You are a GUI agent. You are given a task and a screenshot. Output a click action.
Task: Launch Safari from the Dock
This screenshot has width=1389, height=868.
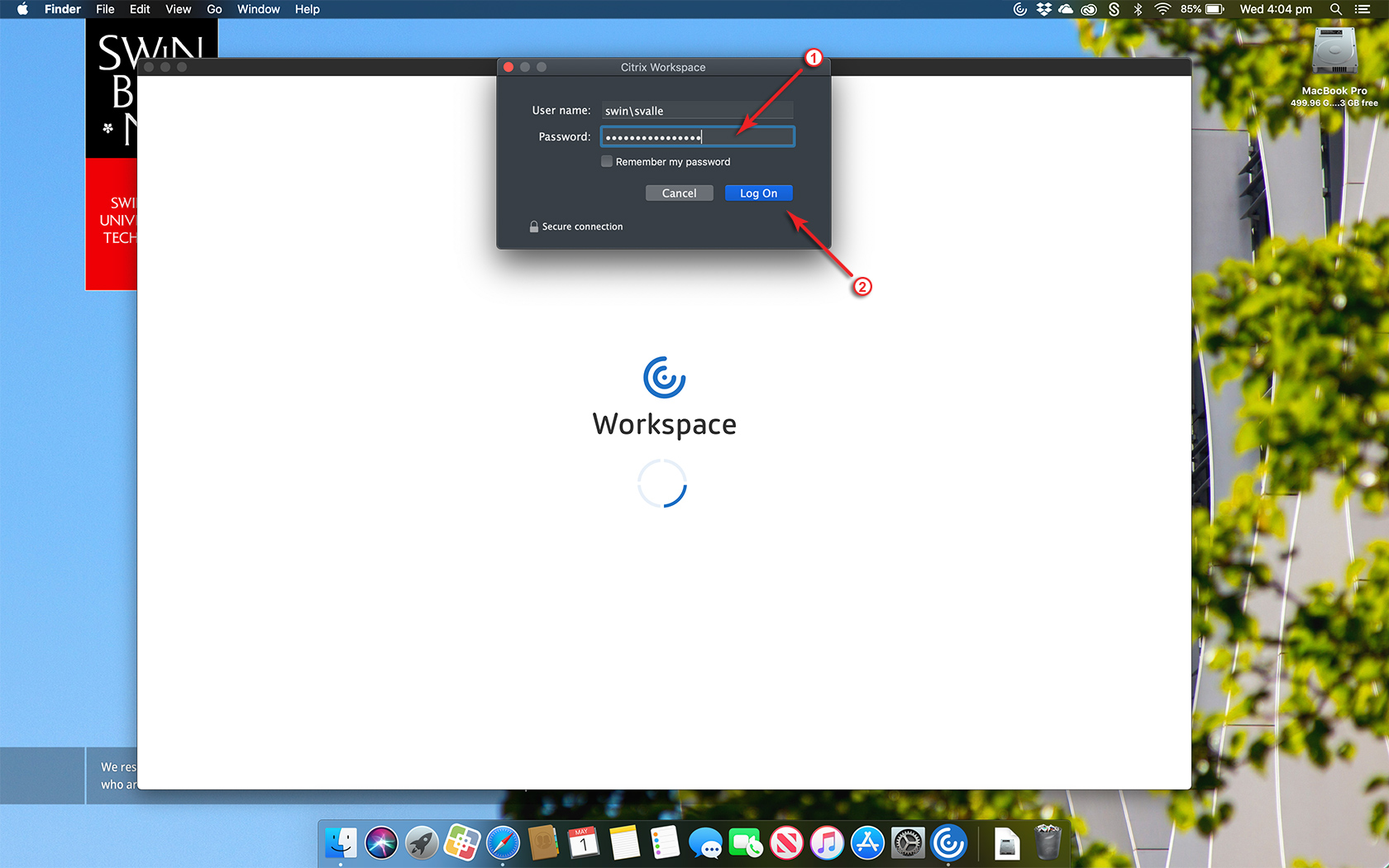503,843
